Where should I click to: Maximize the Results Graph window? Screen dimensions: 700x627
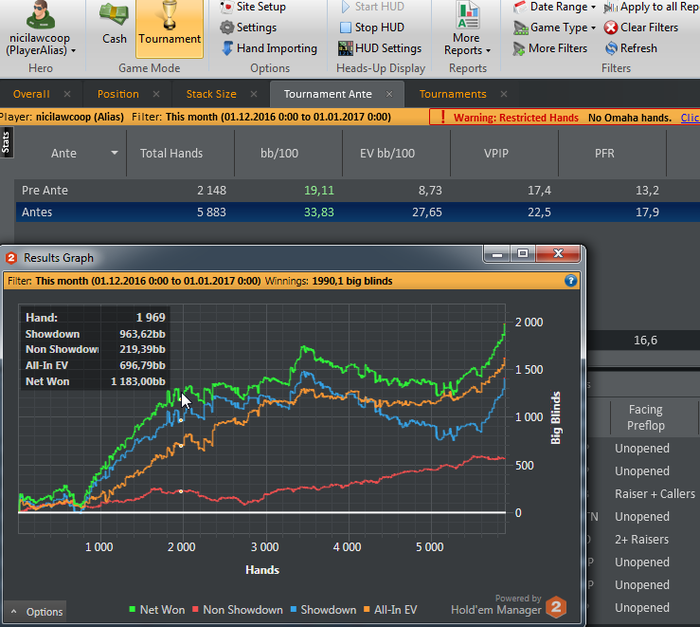coord(522,254)
